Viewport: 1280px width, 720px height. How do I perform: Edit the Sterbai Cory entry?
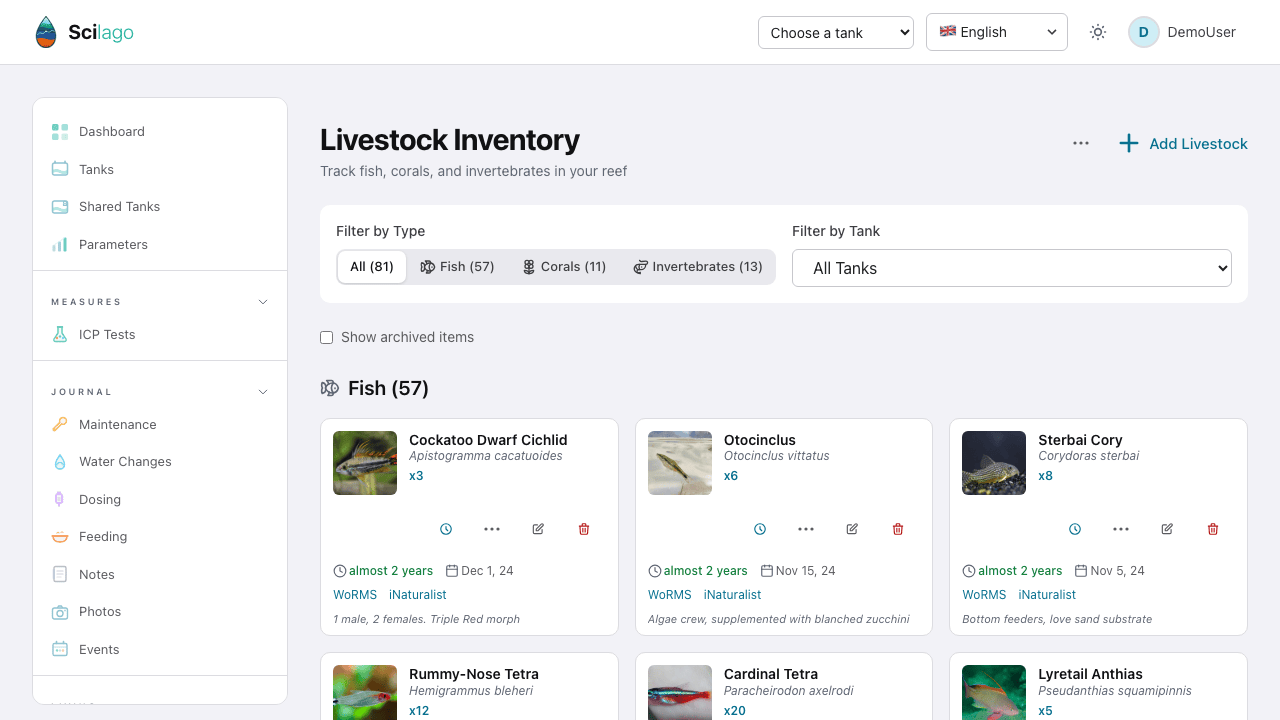[1167, 529]
